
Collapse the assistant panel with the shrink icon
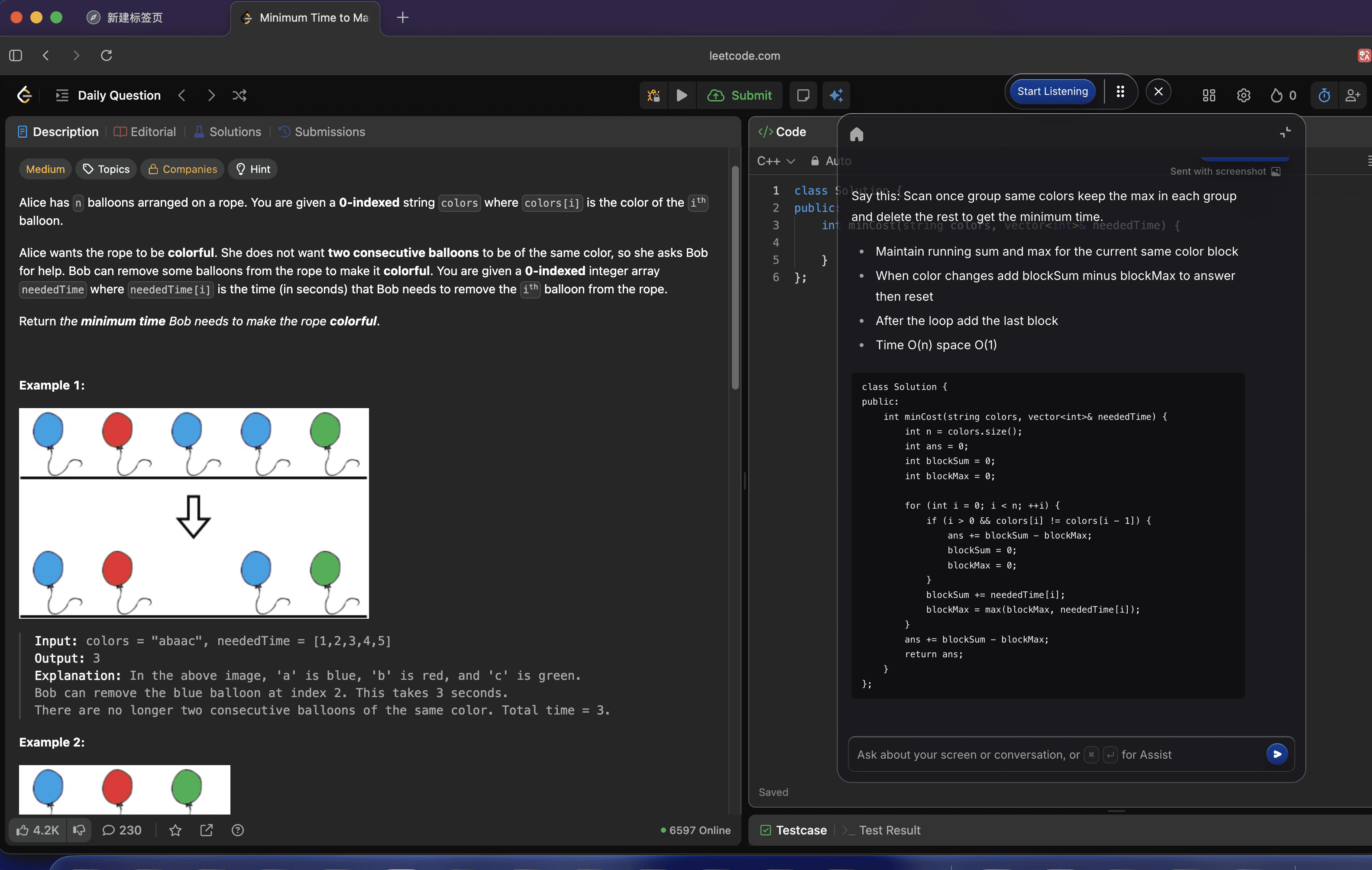(1285, 132)
